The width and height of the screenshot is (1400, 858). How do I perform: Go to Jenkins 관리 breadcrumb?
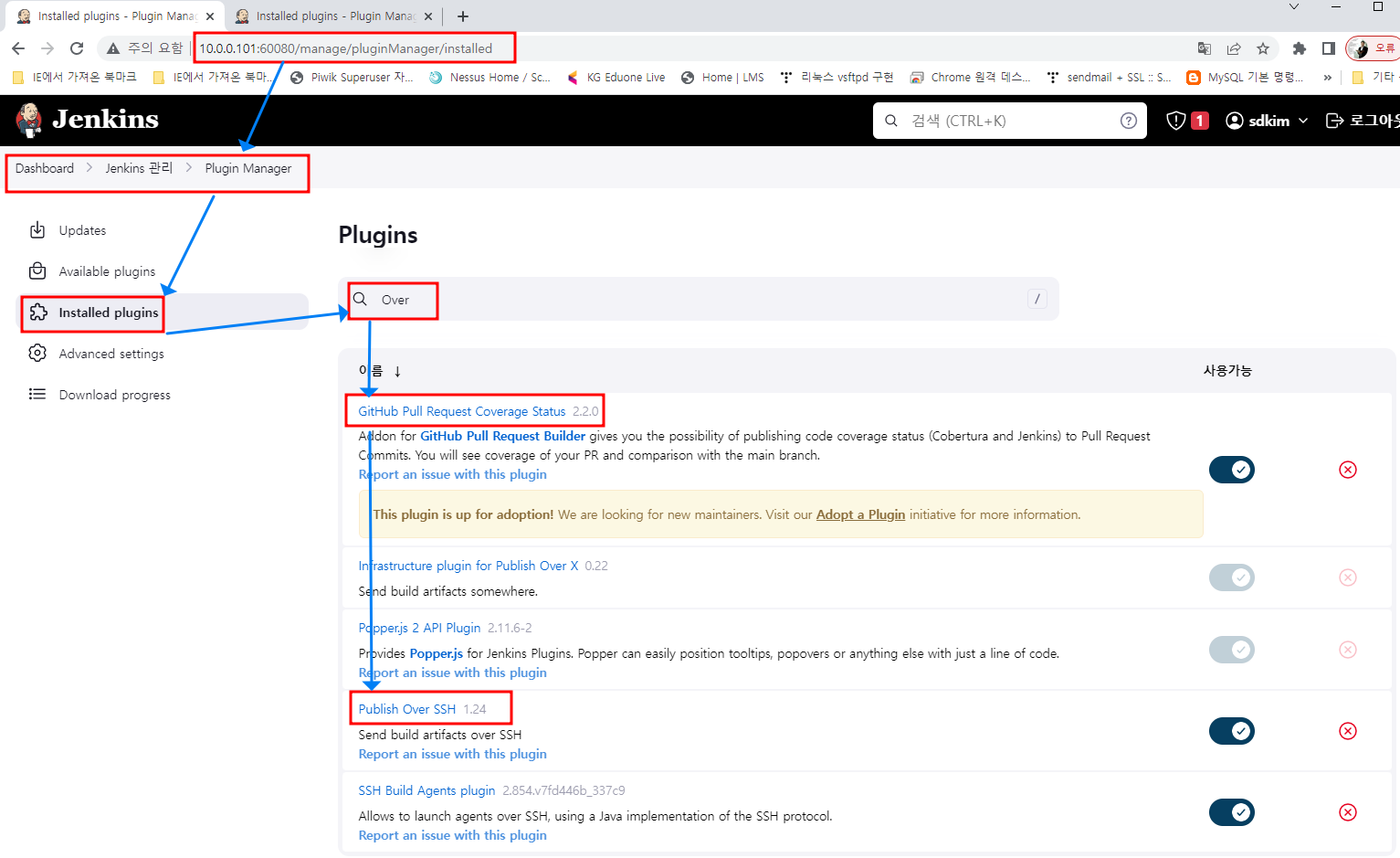pos(139,168)
